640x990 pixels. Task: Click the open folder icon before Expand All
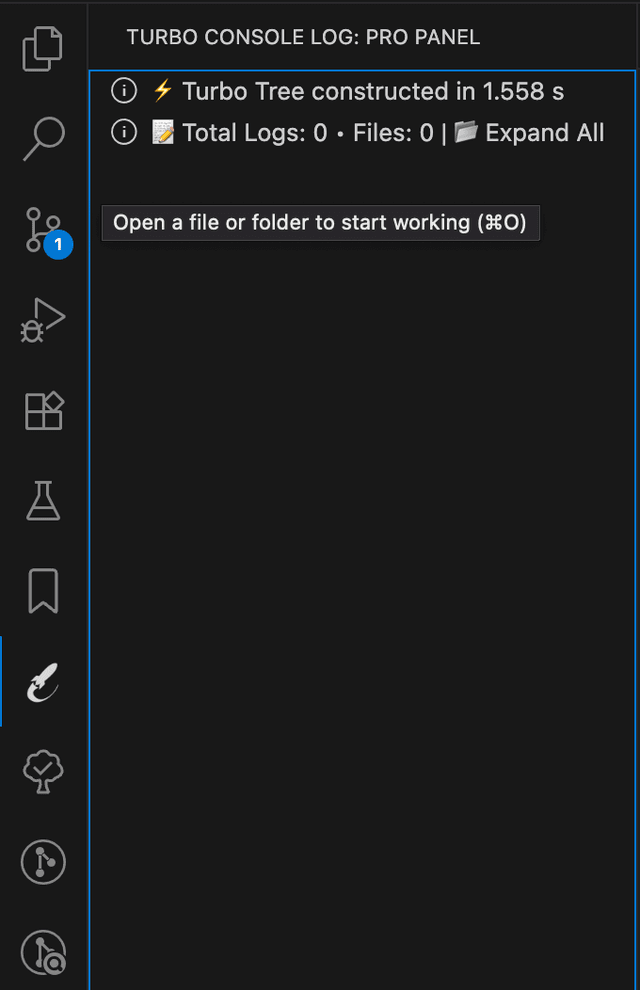pos(466,132)
